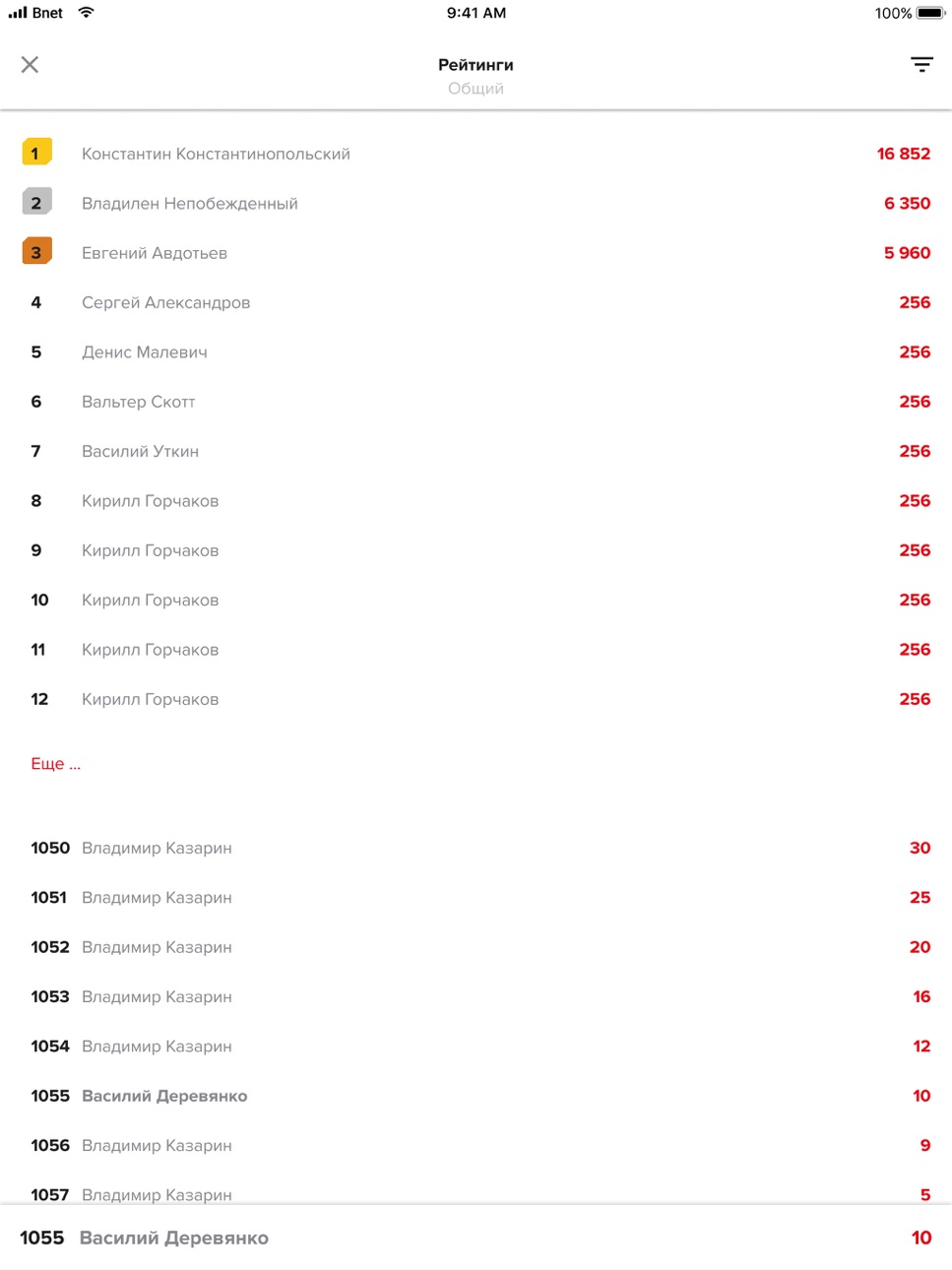
Task: Choose Вальтер Скотт from the list
Action: click(476, 402)
